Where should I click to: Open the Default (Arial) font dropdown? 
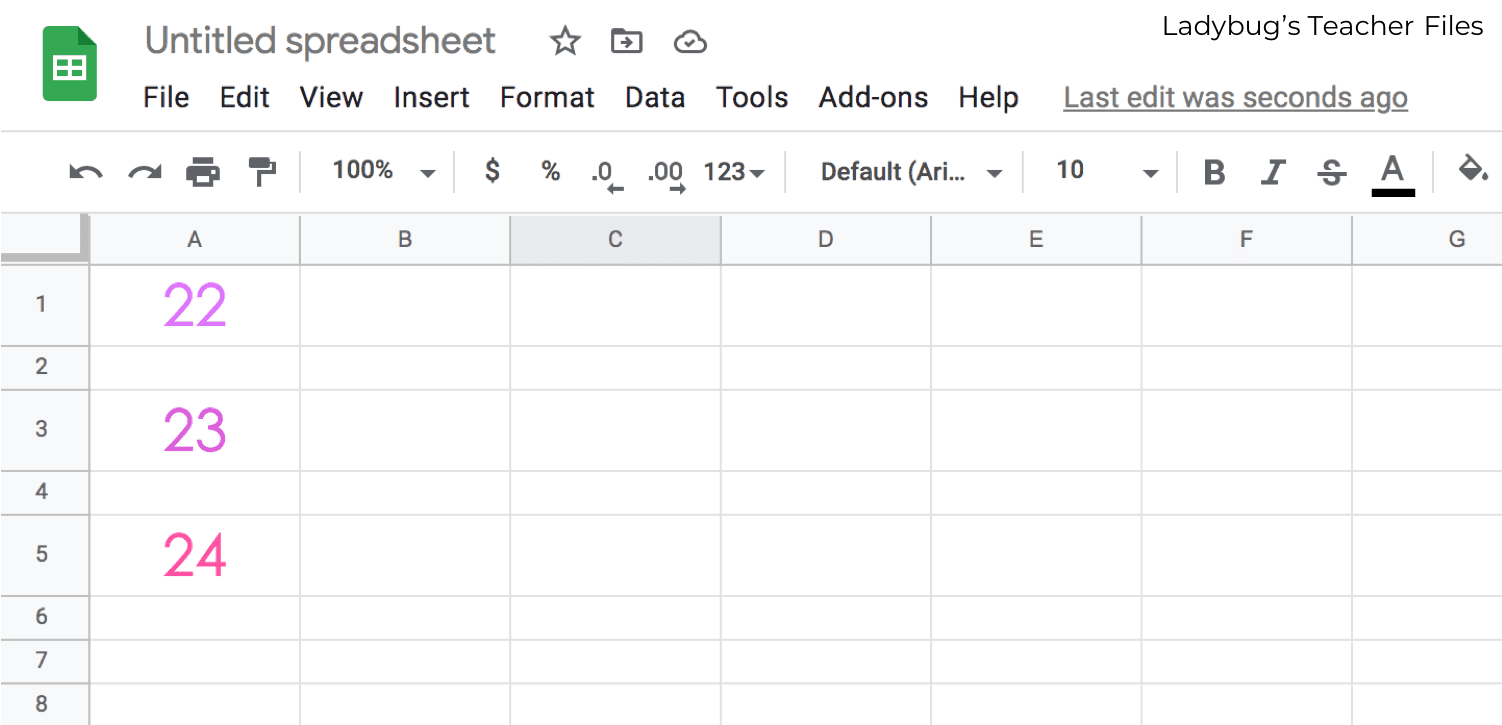pos(911,172)
